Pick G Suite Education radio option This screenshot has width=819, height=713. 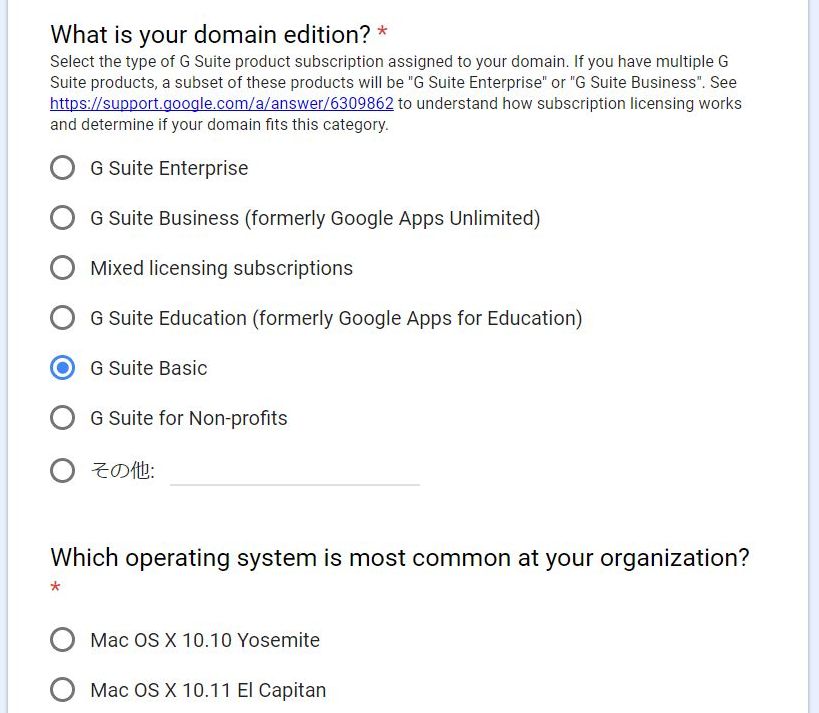[63, 318]
